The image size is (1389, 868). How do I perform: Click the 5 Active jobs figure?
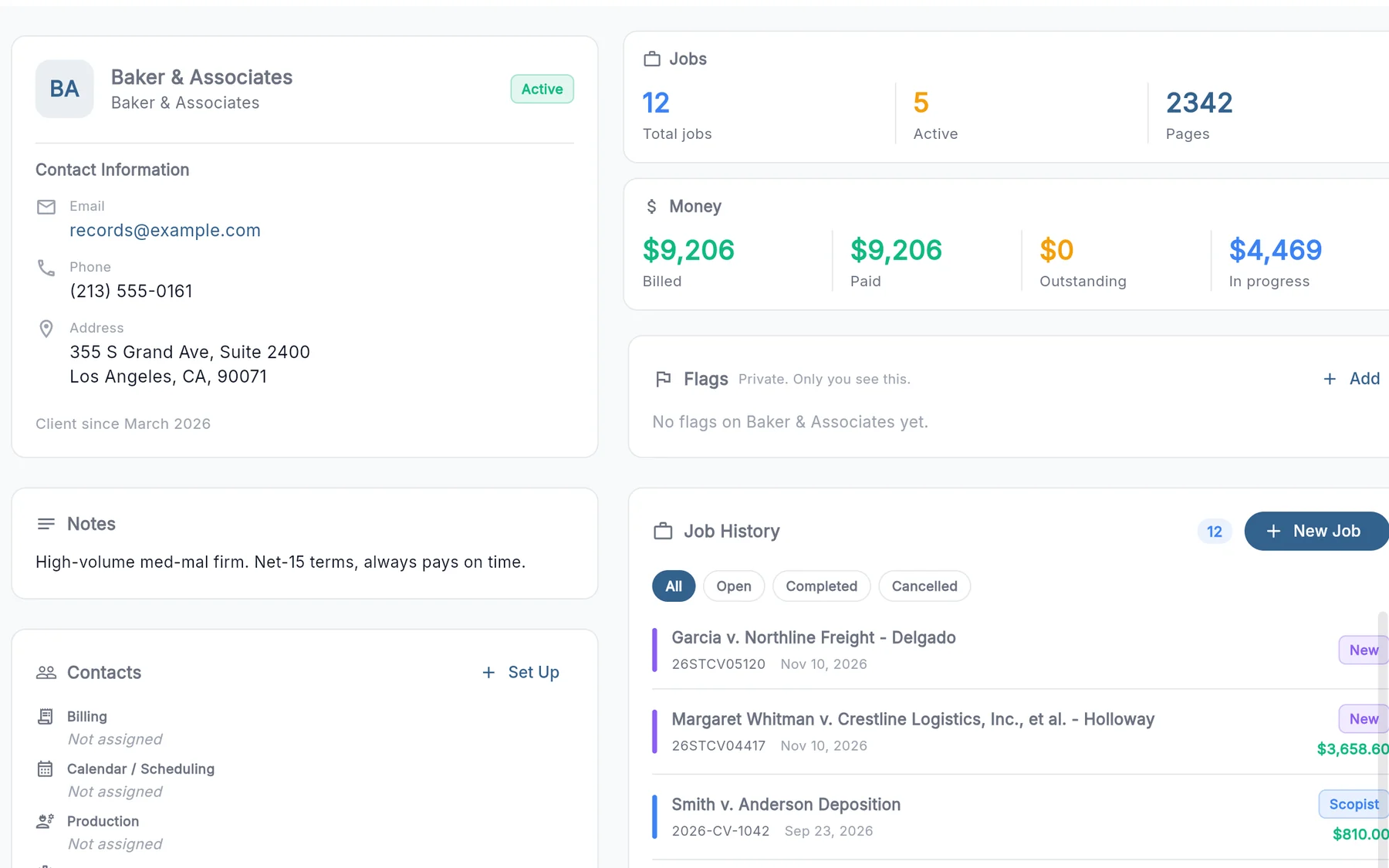click(x=921, y=103)
